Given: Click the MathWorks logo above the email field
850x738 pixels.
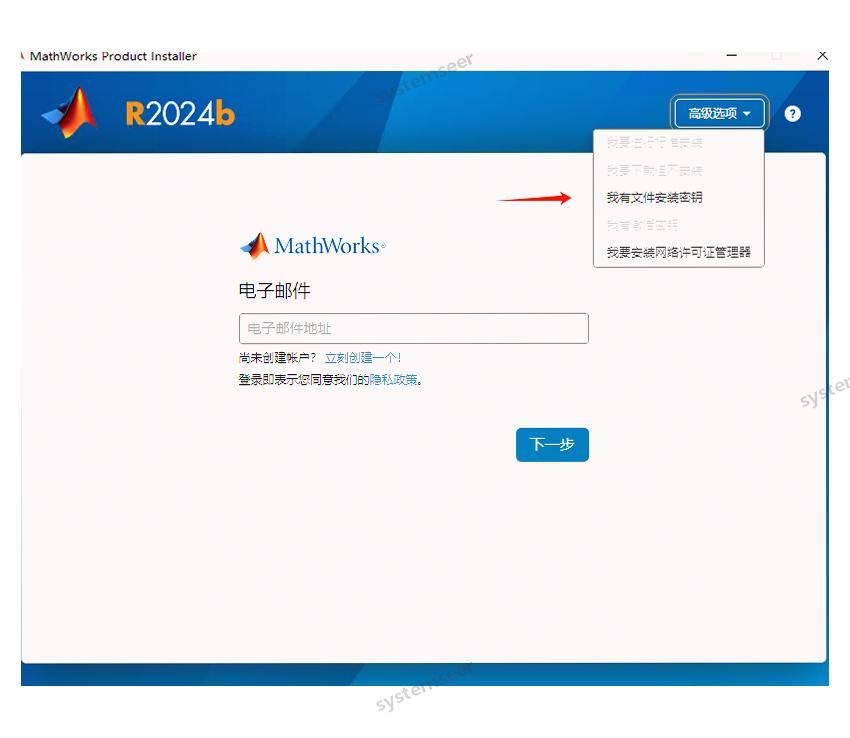Looking at the screenshot, I should [313, 246].
